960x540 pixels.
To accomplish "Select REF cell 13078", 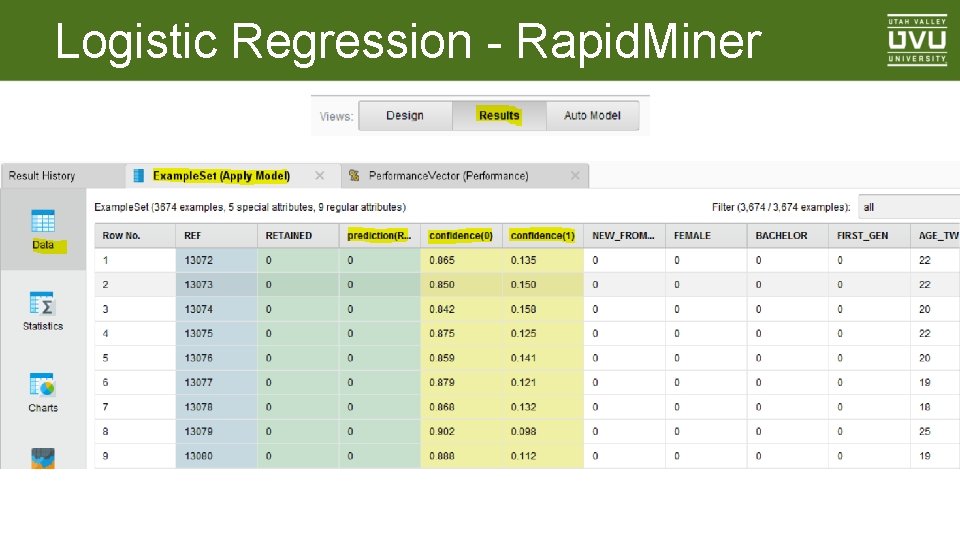I will [x=217, y=407].
